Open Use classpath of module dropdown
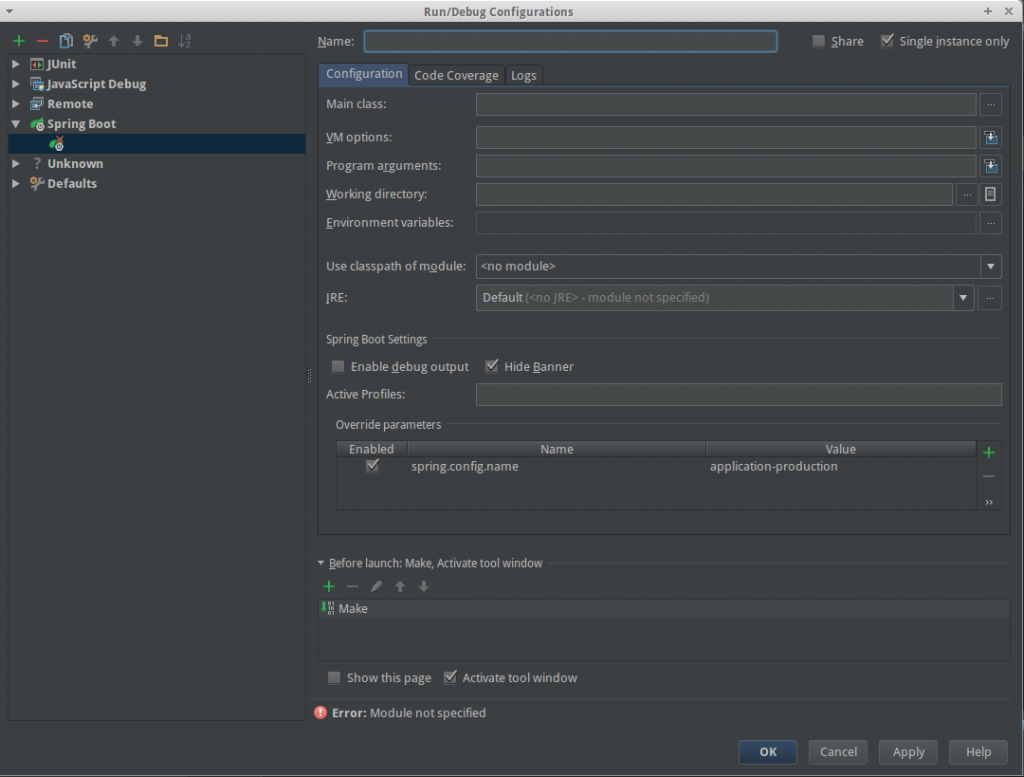Image resolution: width=1024 pixels, height=777 pixels. pos(991,266)
